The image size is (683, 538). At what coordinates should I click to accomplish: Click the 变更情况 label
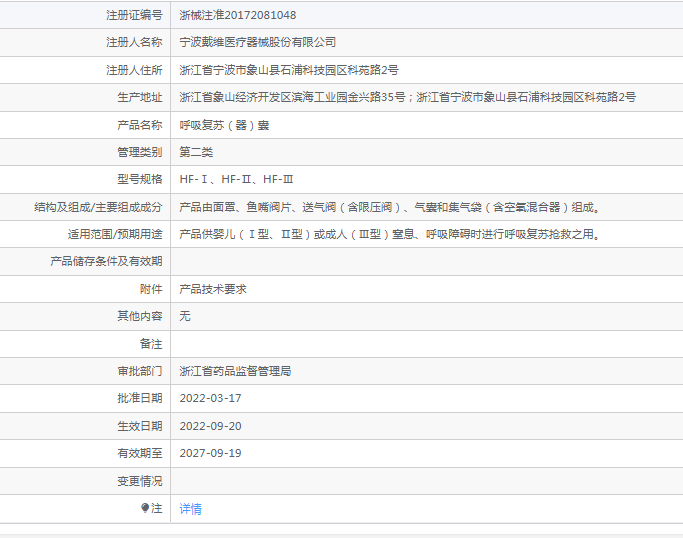point(140,481)
